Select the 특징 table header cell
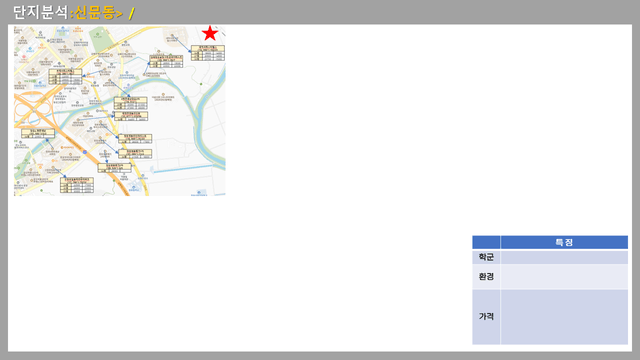Viewport: 640px width, 360px height. pyautogui.click(x=564, y=242)
